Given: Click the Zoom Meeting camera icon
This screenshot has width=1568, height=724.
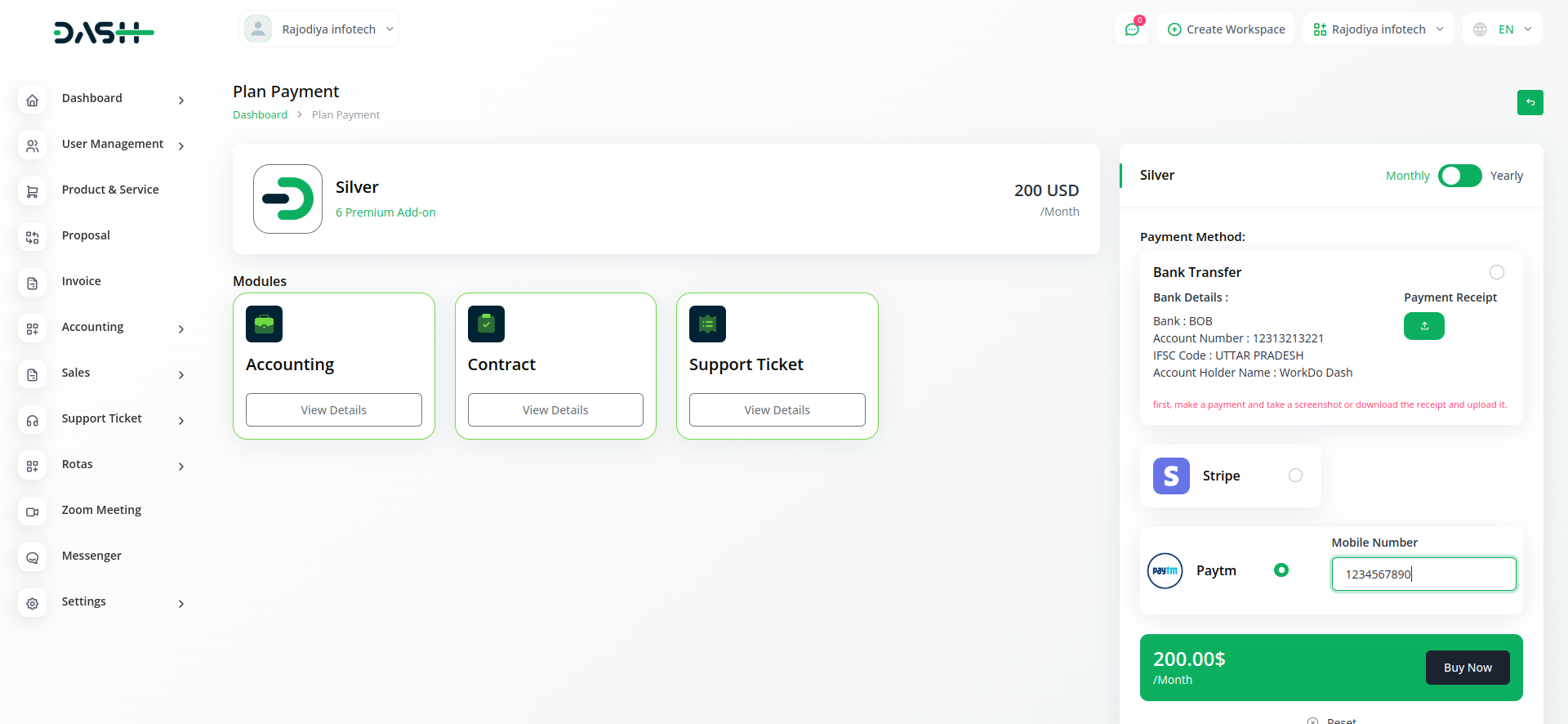Looking at the screenshot, I should (33, 512).
